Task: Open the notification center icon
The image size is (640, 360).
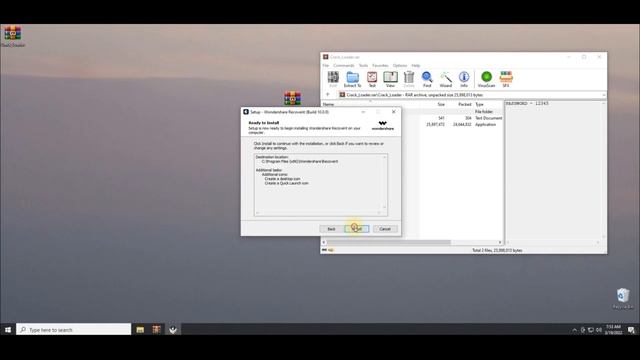Action: tap(631, 330)
